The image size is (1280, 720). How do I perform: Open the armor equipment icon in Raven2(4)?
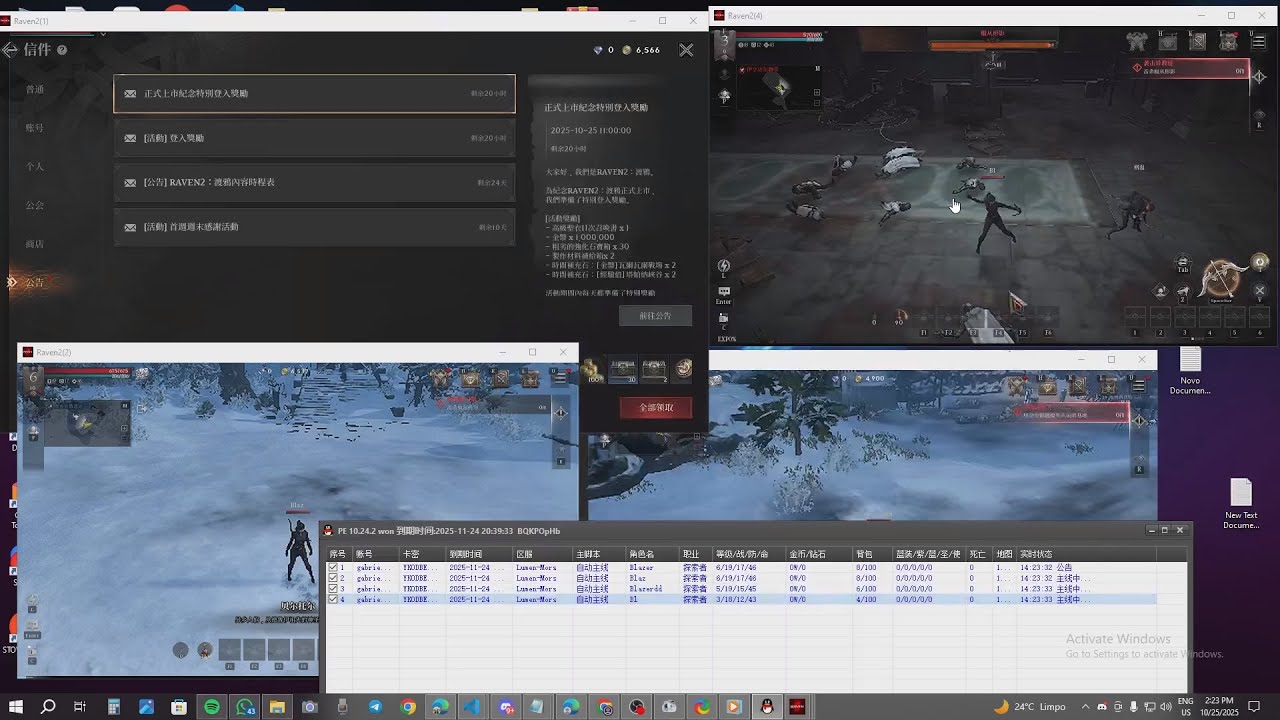coord(1137,41)
